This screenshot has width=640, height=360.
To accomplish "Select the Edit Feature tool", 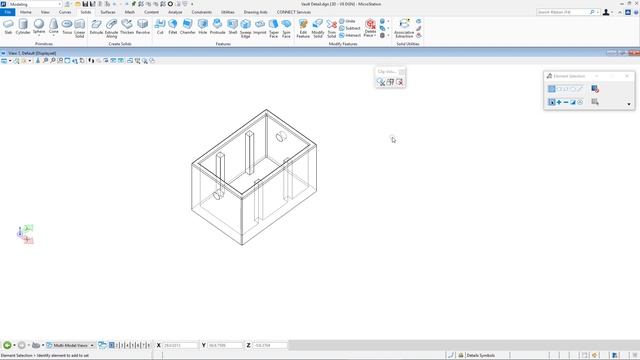I will click(303, 29).
